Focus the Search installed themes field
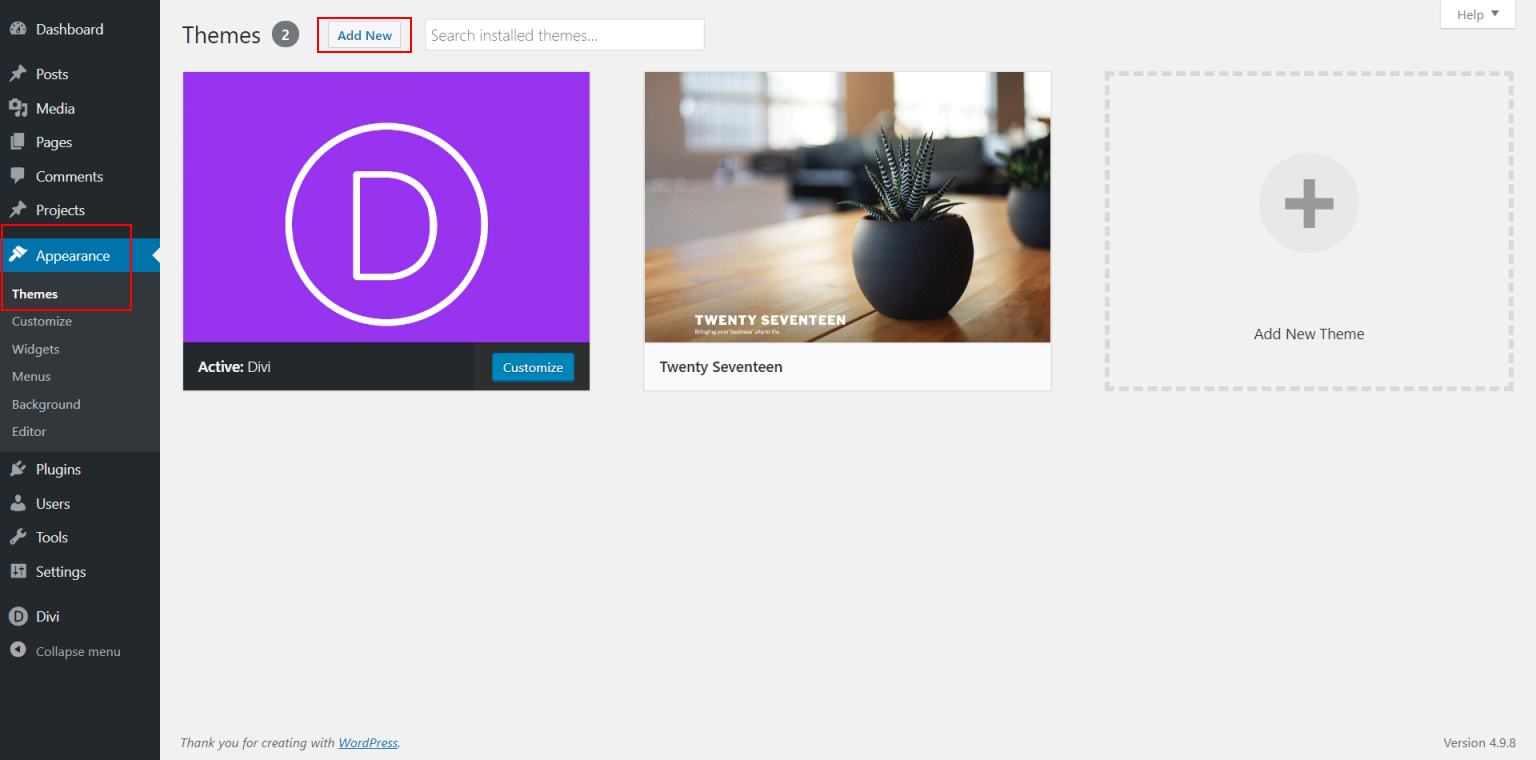Image resolution: width=1536 pixels, height=760 pixels. 565,35
